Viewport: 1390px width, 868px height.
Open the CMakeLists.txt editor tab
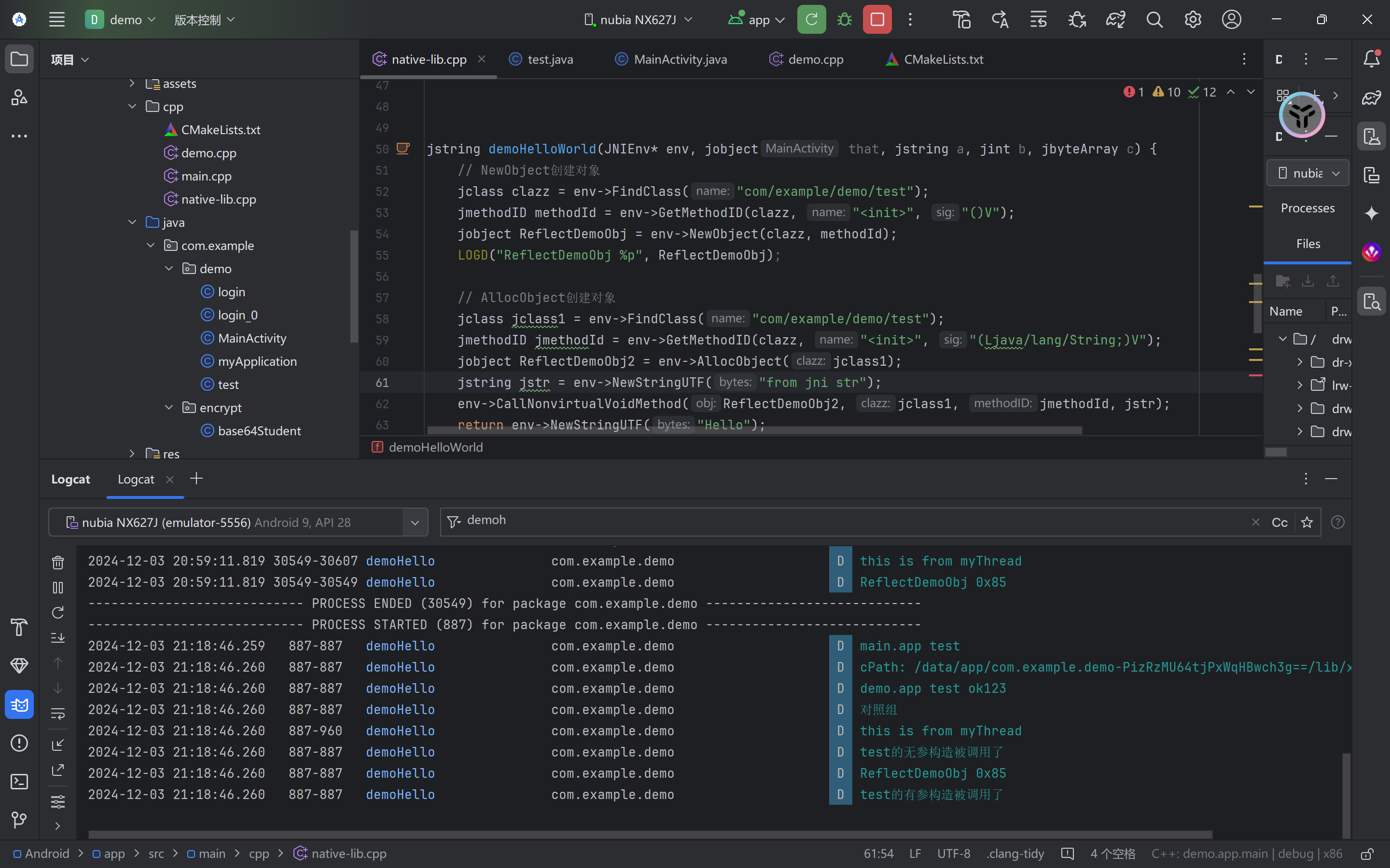943,59
